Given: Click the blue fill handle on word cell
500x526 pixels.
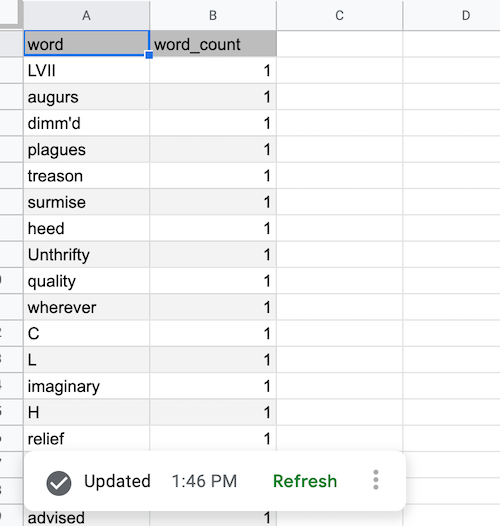Looking at the screenshot, I should 149,55.
